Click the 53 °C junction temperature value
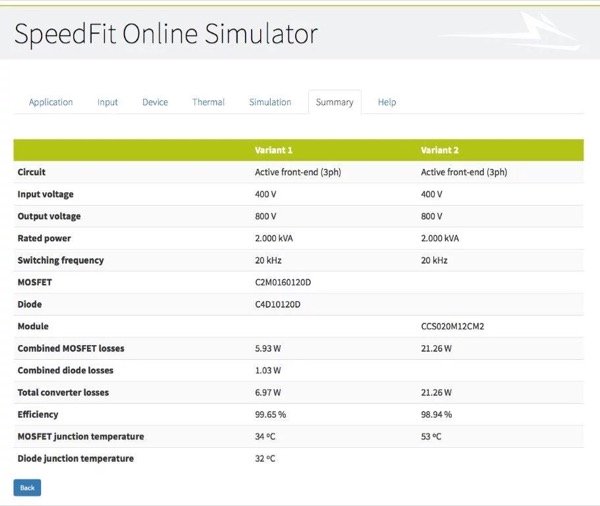 click(x=431, y=437)
